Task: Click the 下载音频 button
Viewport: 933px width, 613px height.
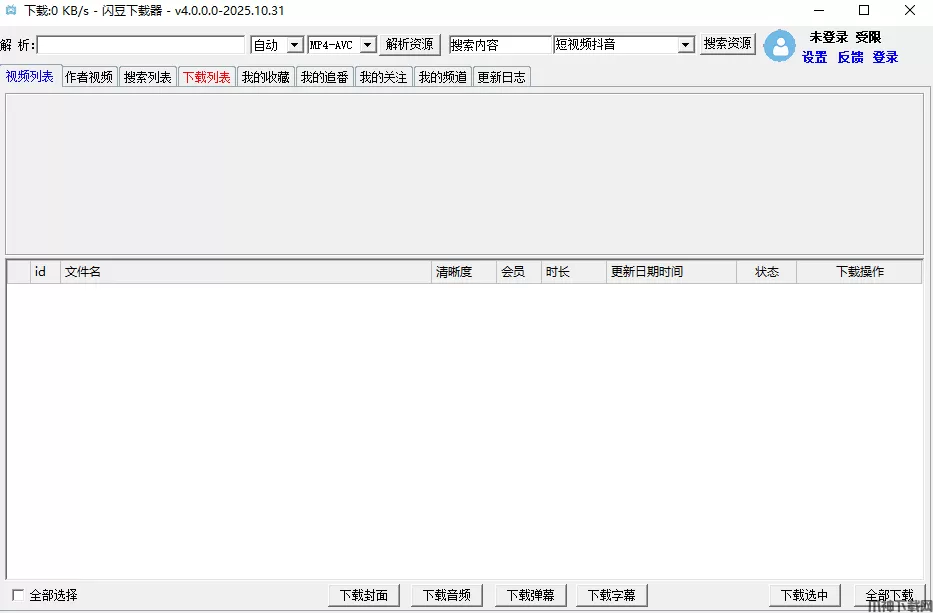Action: pyautogui.click(x=446, y=595)
